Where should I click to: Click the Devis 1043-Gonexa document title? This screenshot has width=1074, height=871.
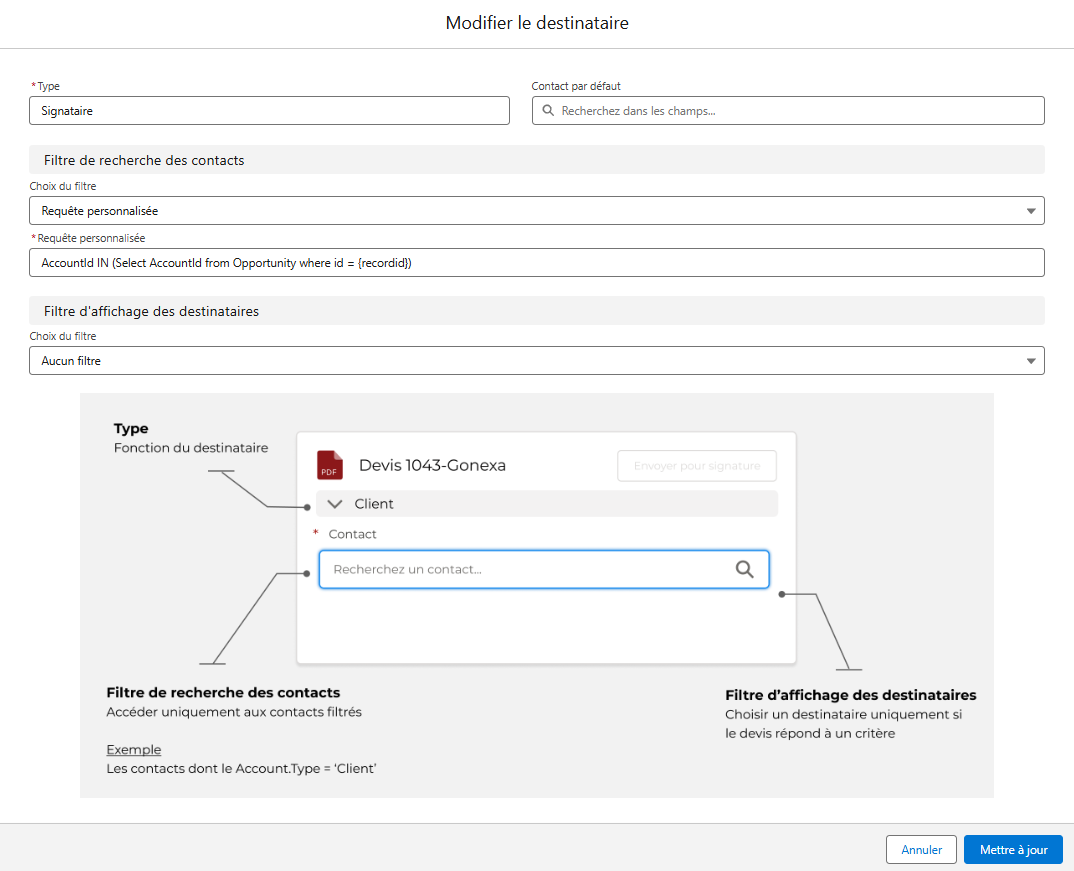[x=432, y=465]
